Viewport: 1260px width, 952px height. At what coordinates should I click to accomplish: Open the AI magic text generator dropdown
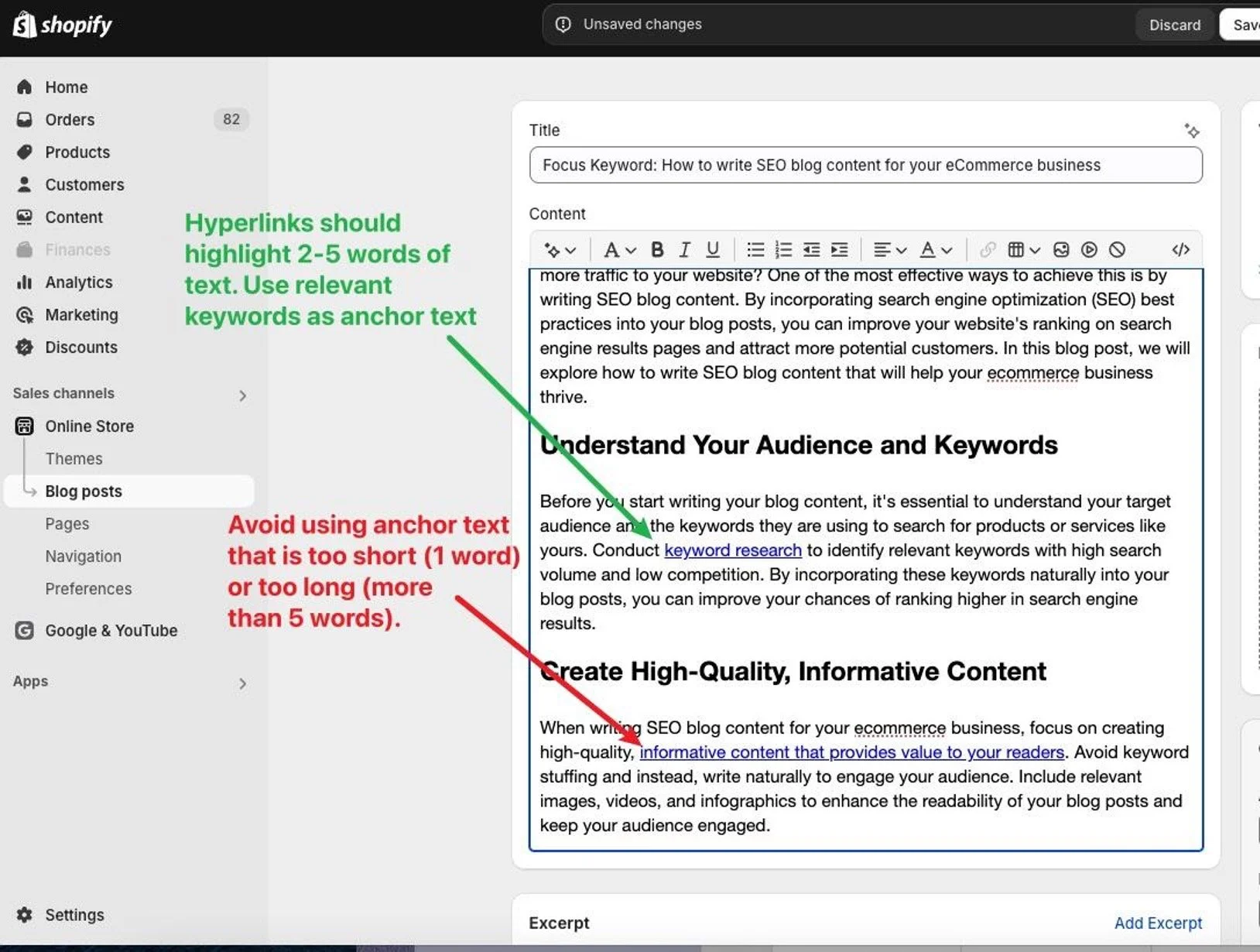560,250
